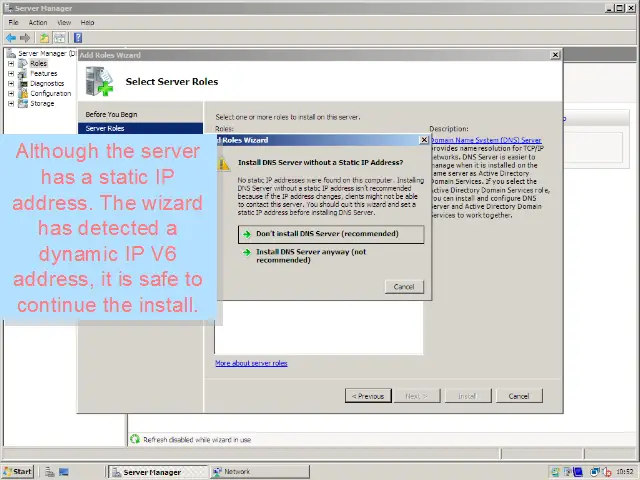Click the Diagnostics icon in the tree
The height and width of the screenshot is (480, 640).
(23, 83)
